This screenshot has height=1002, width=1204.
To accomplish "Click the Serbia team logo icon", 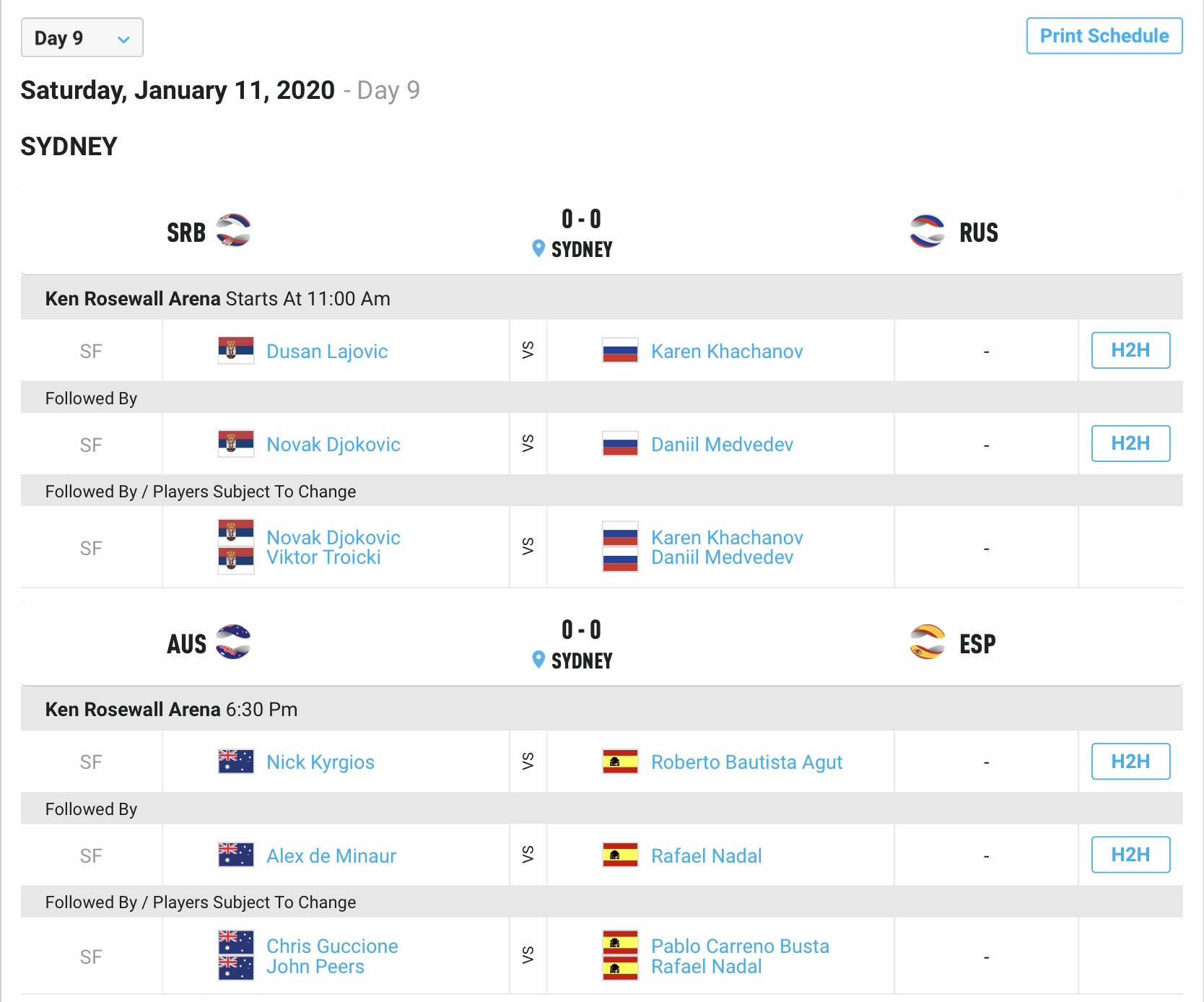I will [x=233, y=231].
